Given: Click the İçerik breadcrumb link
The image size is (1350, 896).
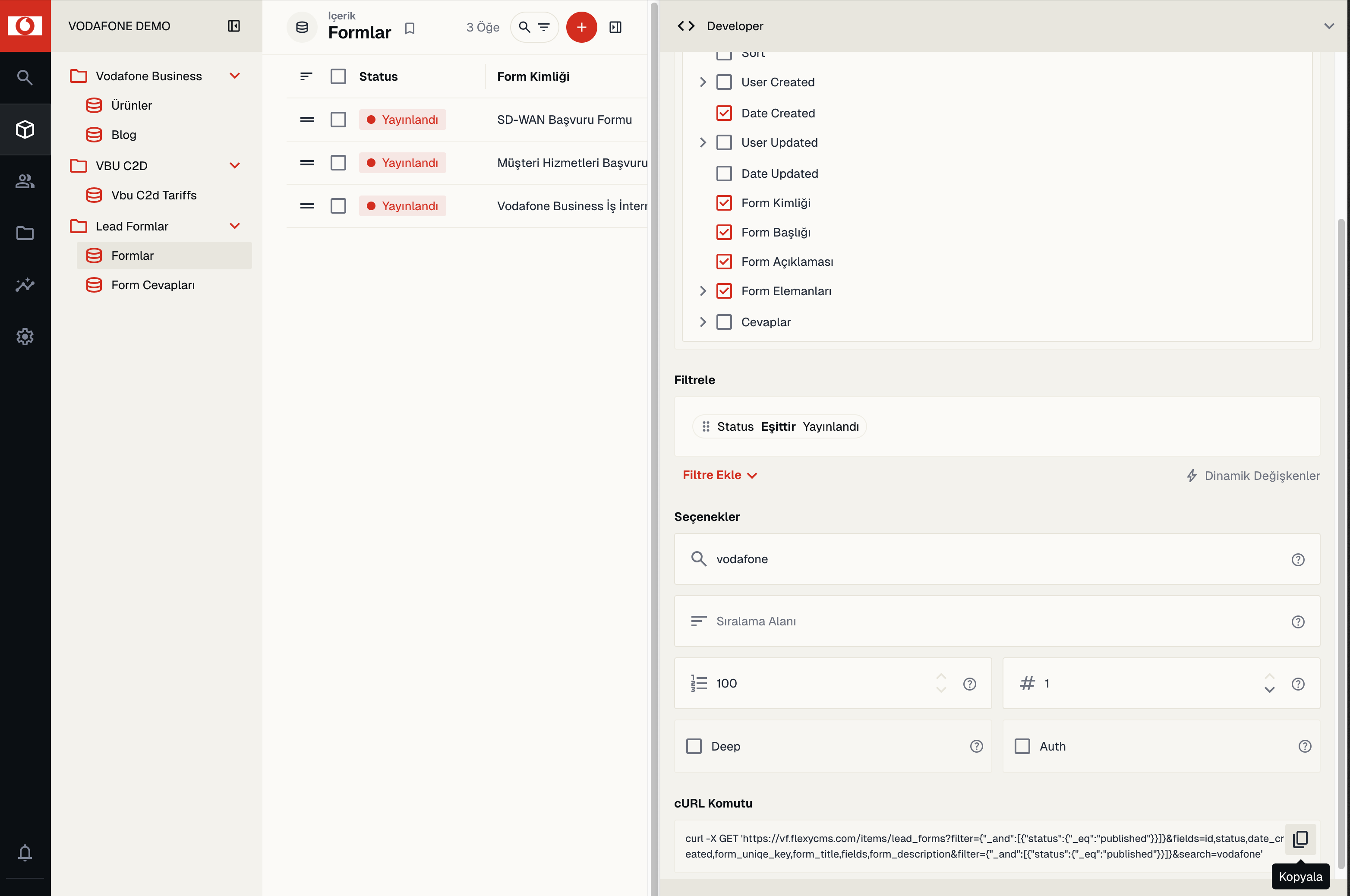Looking at the screenshot, I should tap(342, 16).
